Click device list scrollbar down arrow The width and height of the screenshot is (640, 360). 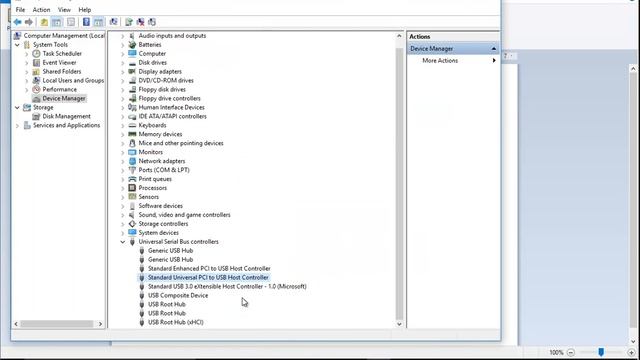tap(399, 324)
